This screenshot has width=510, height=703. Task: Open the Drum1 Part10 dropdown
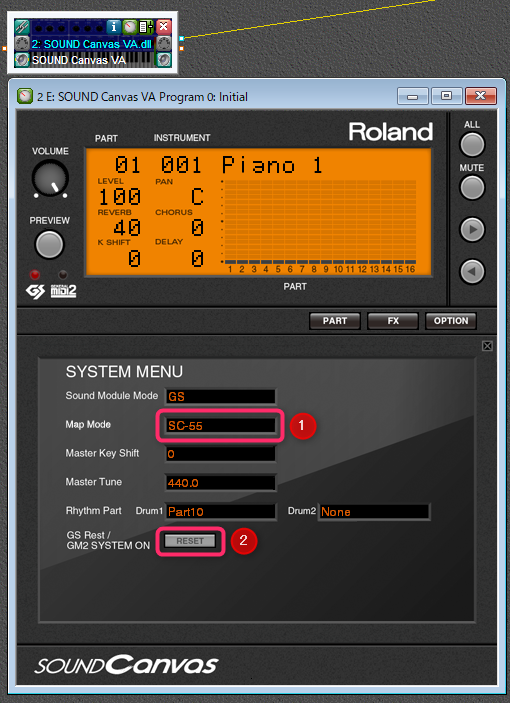[220, 512]
